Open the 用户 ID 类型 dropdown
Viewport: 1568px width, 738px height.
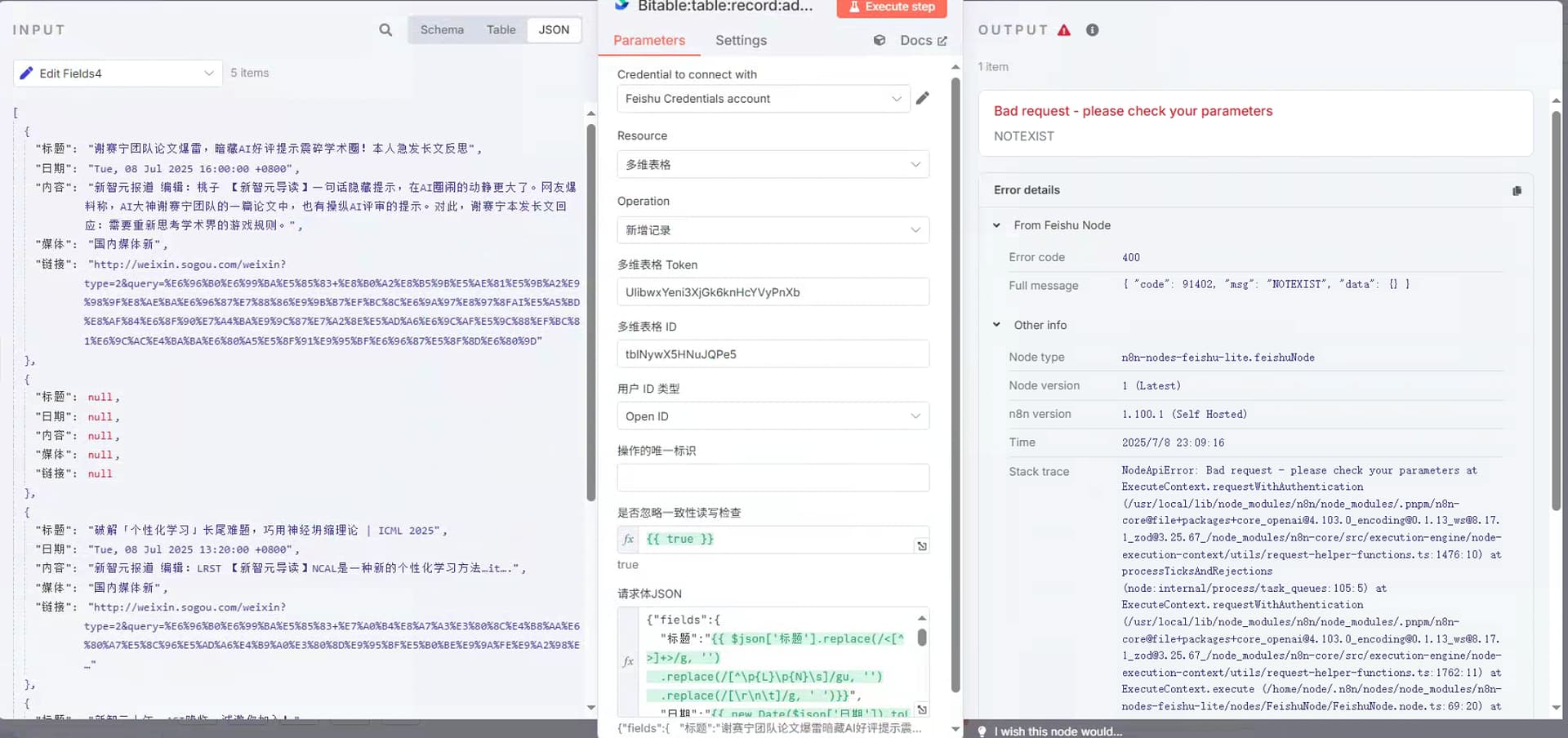click(773, 416)
